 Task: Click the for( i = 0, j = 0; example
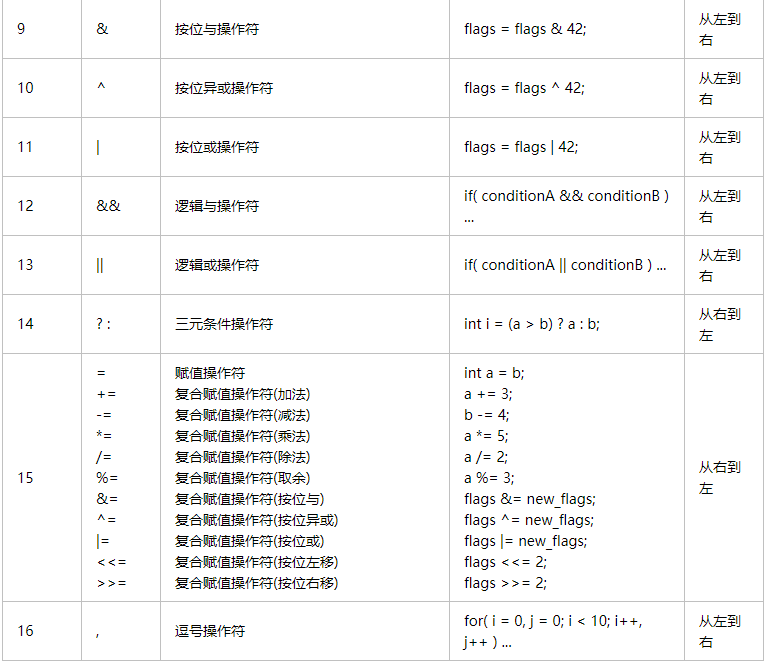click(x=553, y=631)
